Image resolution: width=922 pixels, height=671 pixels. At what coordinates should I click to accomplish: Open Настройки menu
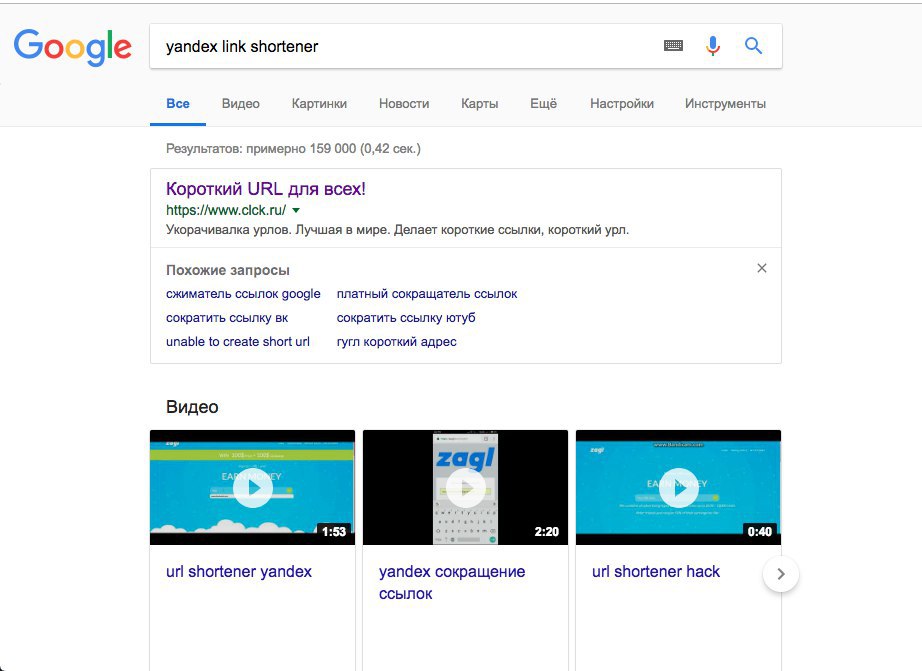point(622,104)
